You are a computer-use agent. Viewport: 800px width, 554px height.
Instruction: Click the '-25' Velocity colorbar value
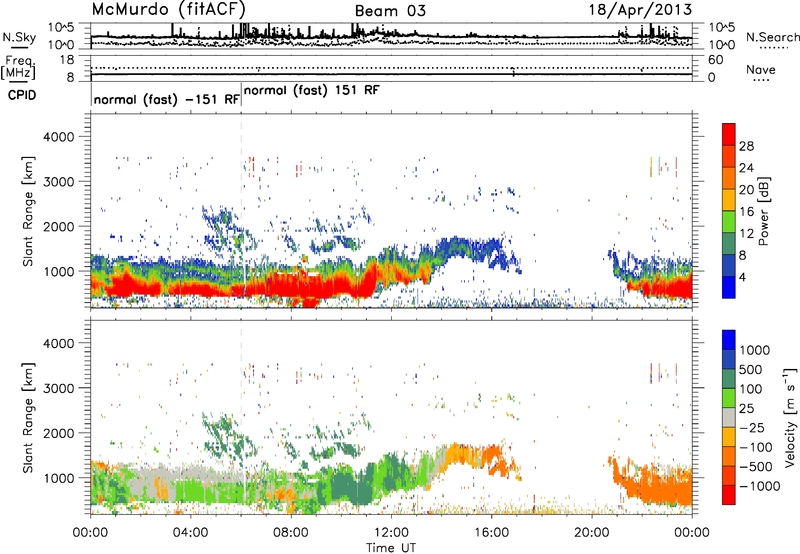pos(752,428)
